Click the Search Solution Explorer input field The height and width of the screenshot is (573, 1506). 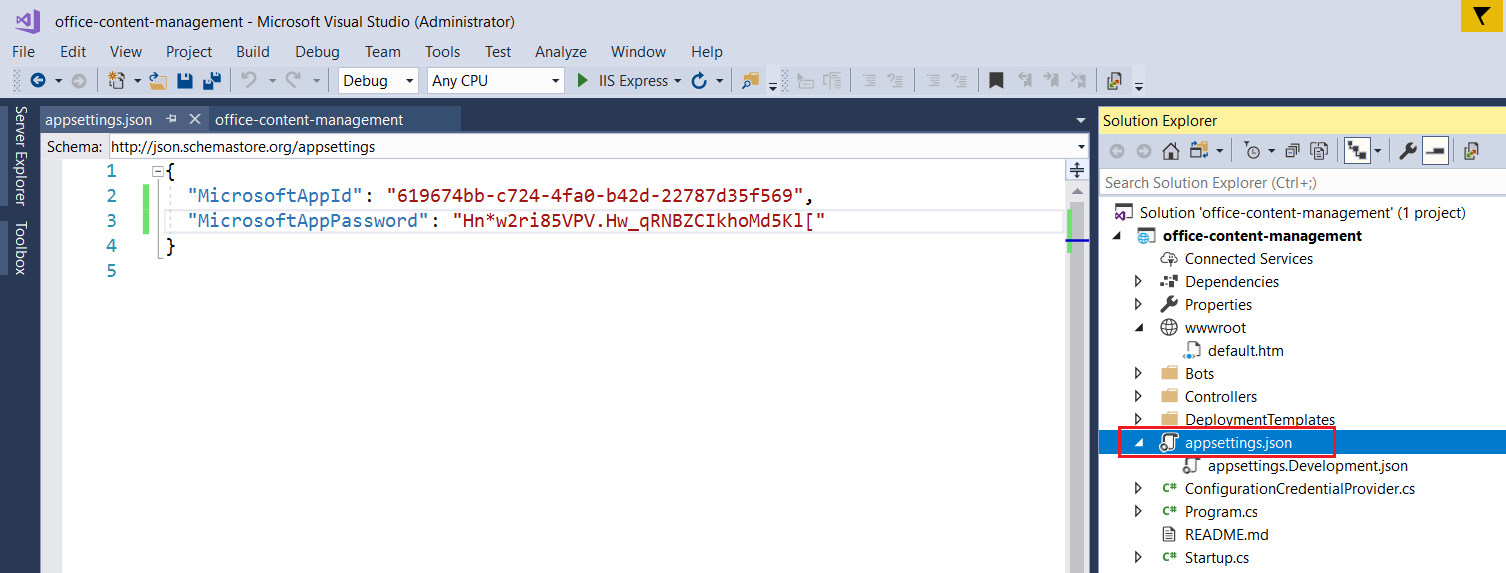click(x=1300, y=183)
